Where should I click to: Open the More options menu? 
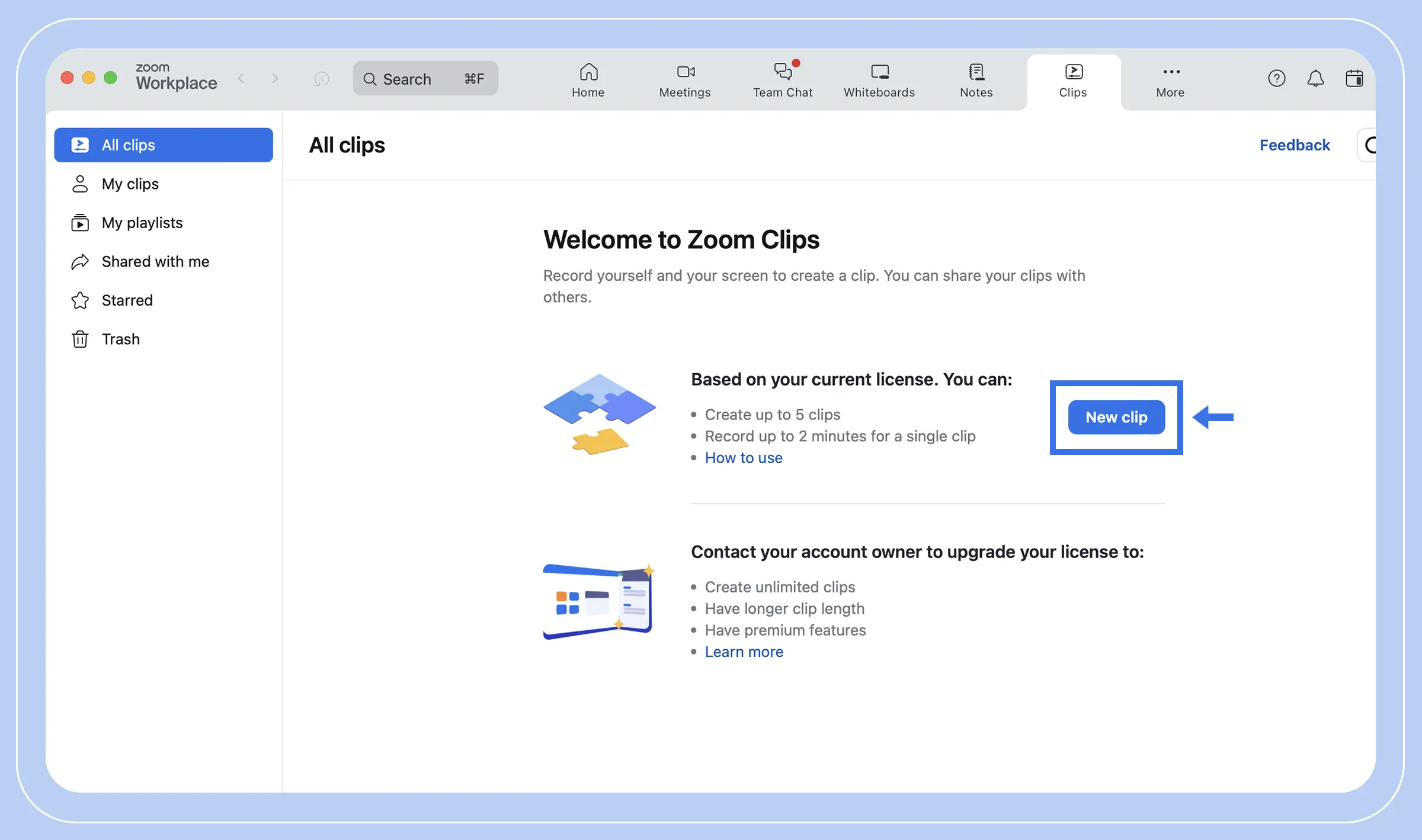point(1170,81)
